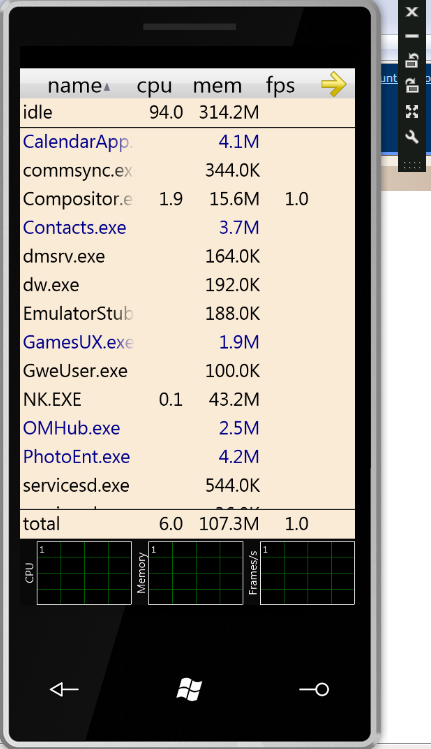This screenshot has height=749, width=431.
Task: Click the 15.6M Compositor memory value
Action: pyautogui.click(x=235, y=199)
